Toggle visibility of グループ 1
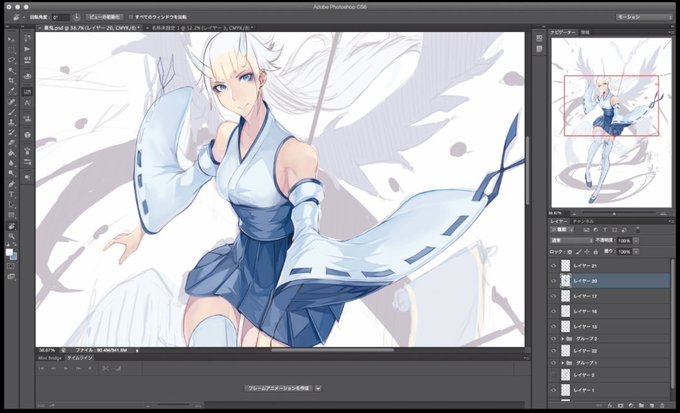The width and height of the screenshot is (680, 413). point(553,363)
